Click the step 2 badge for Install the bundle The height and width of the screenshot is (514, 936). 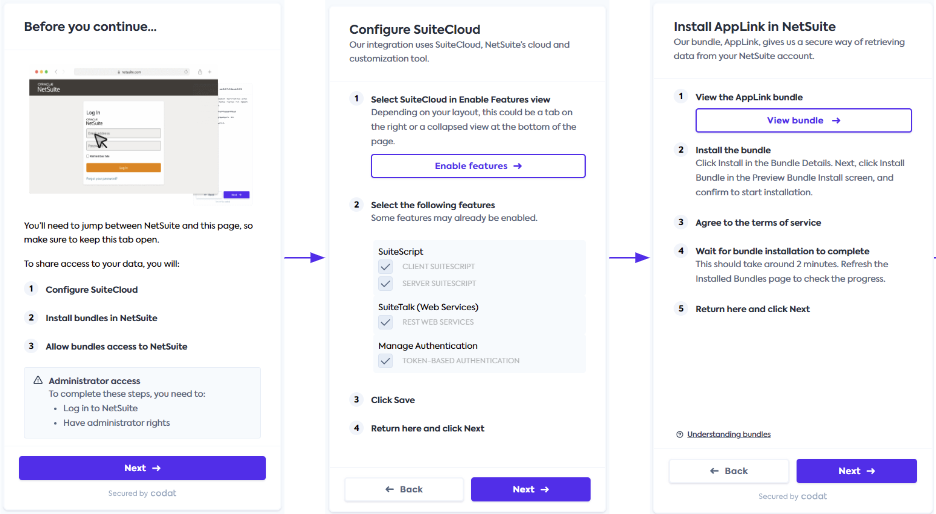681,150
